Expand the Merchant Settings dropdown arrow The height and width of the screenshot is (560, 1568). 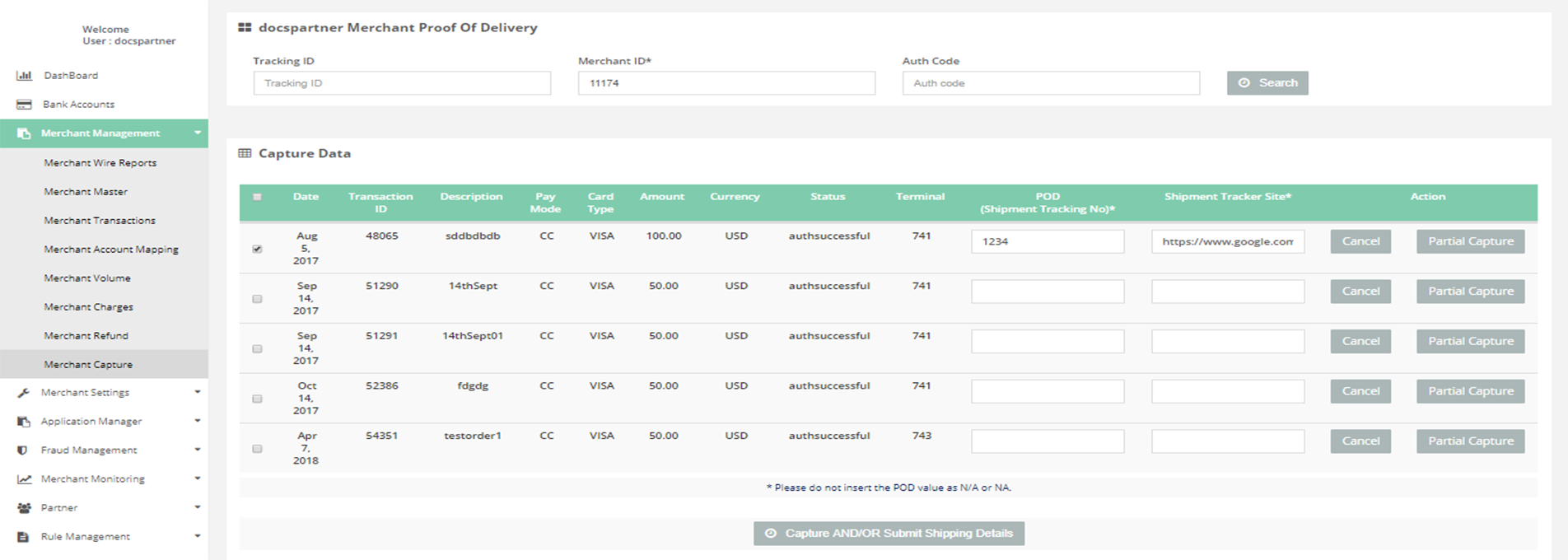pyautogui.click(x=198, y=392)
